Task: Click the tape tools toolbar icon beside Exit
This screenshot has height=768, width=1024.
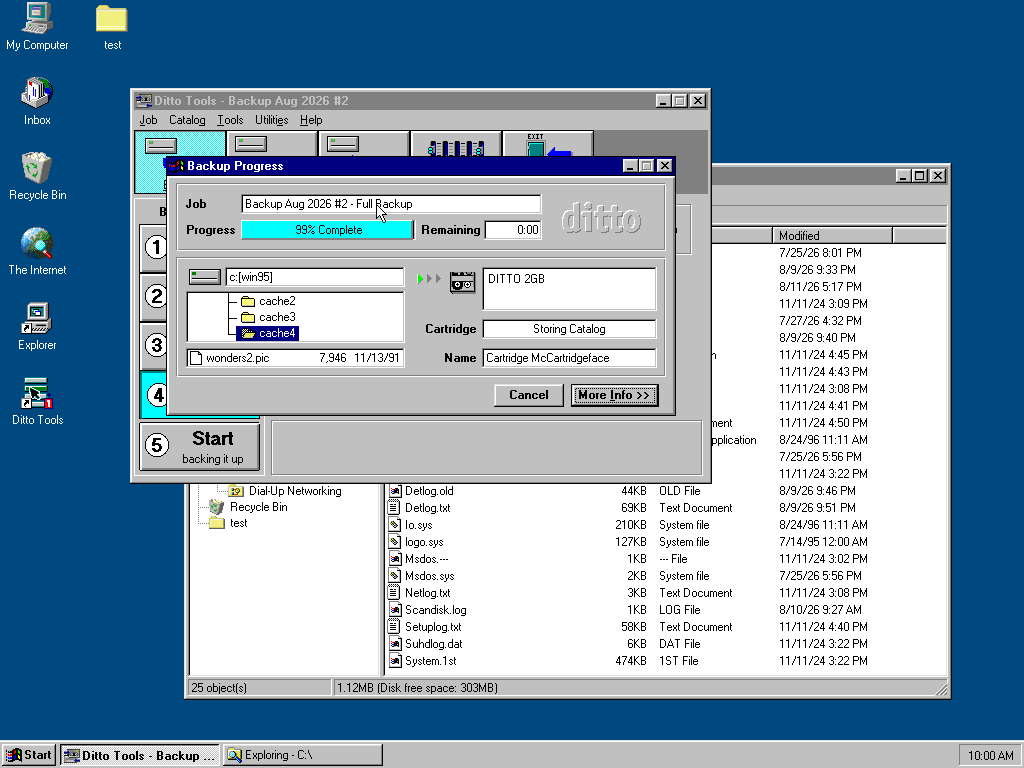Action: point(456,144)
